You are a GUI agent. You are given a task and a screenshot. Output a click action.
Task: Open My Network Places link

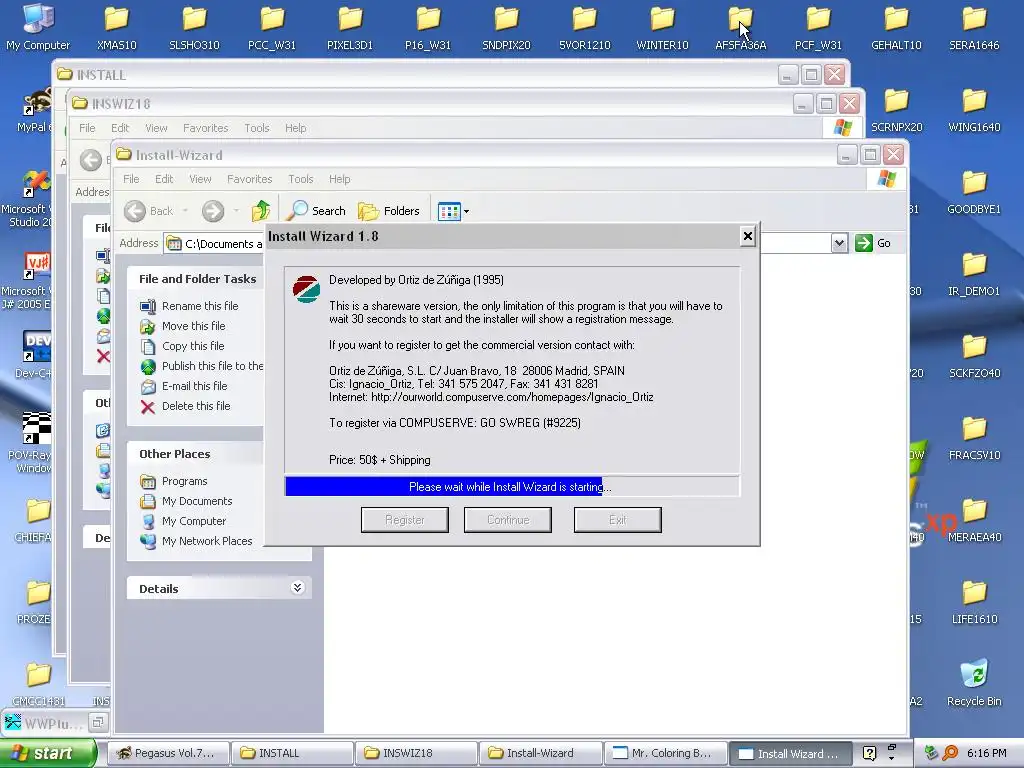click(x=206, y=541)
